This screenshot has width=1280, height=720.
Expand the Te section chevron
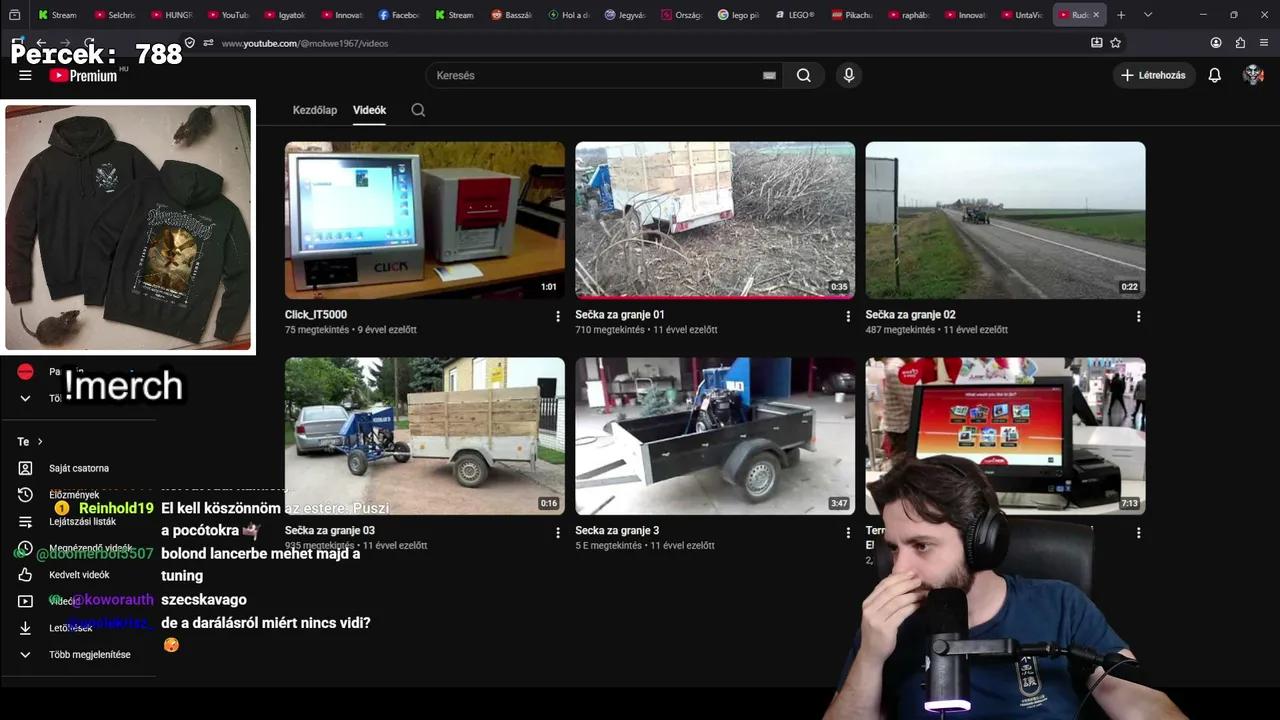click(40, 441)
